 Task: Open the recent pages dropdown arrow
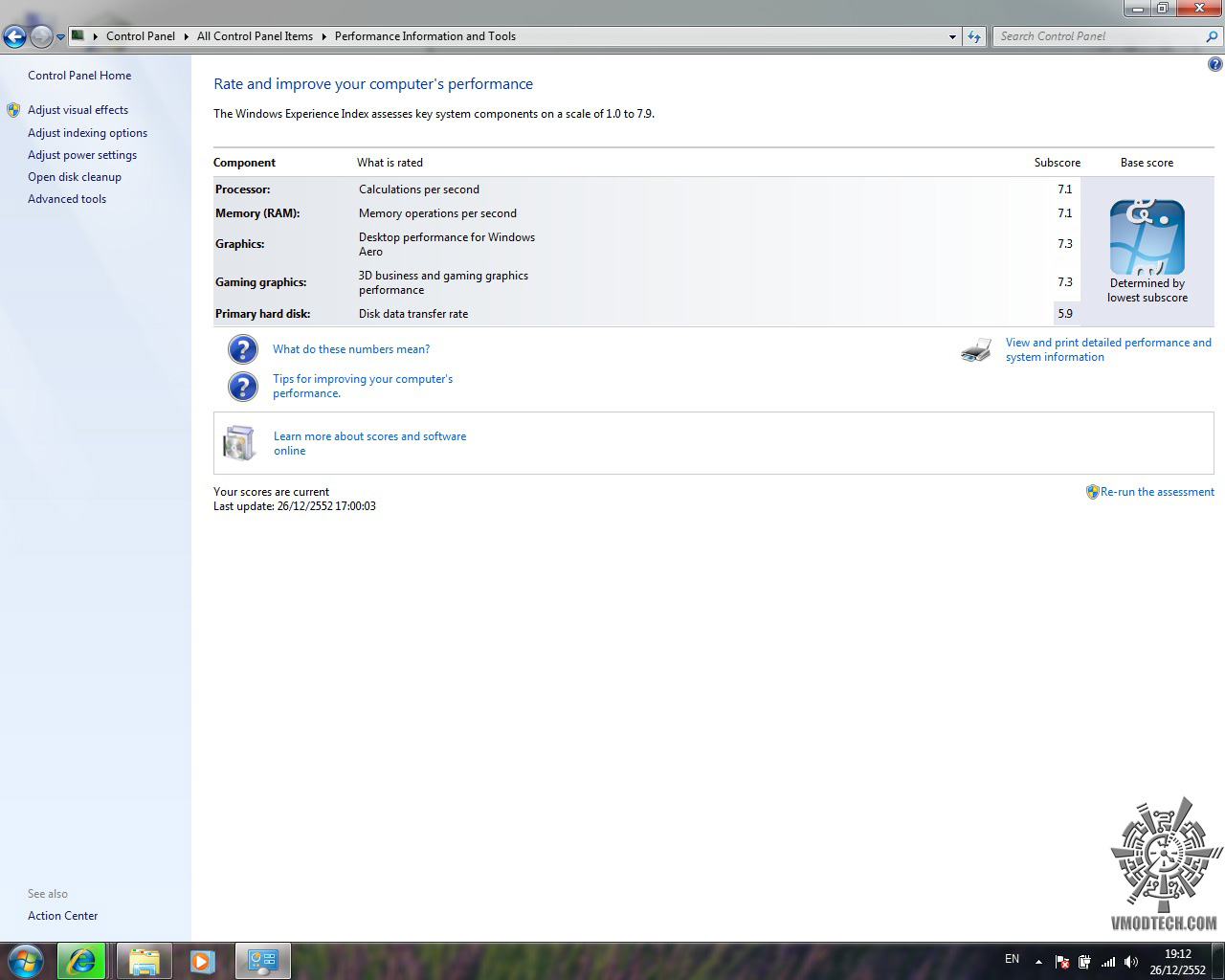tap(60, 37)
